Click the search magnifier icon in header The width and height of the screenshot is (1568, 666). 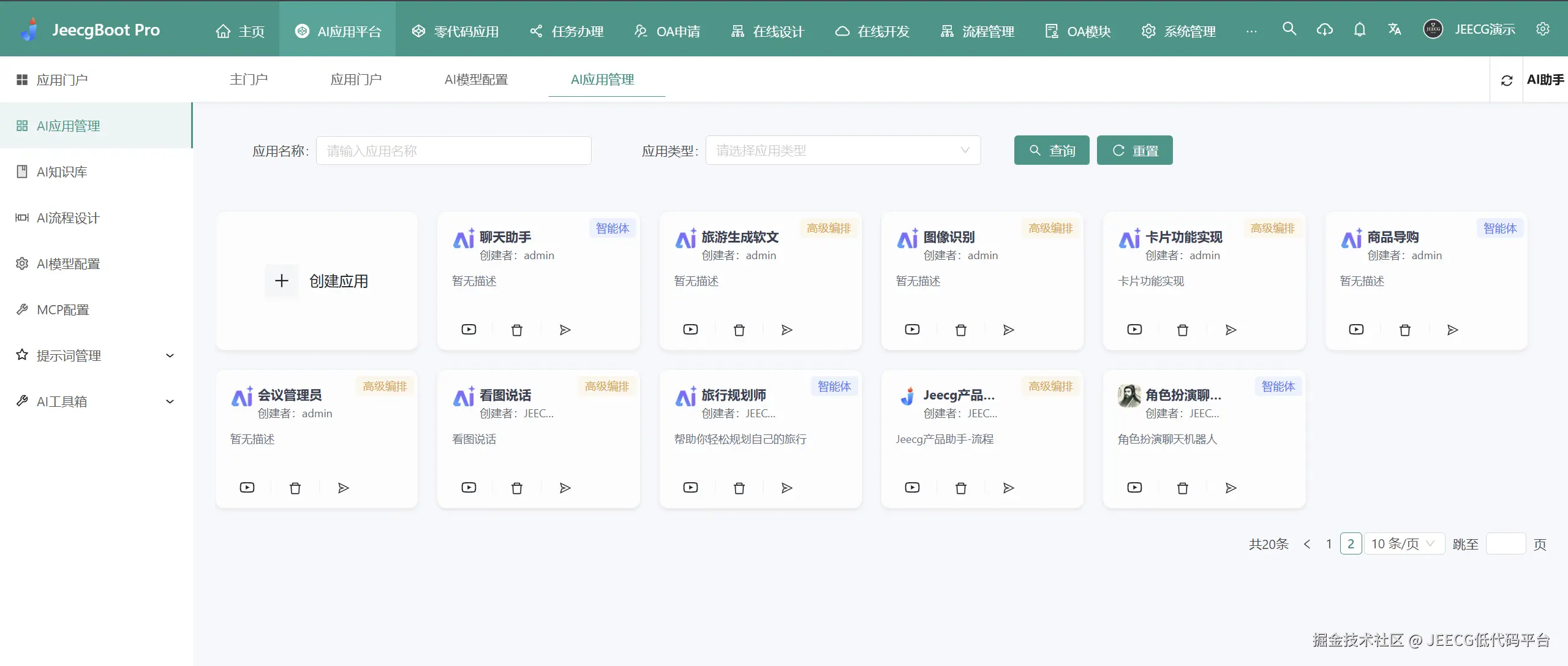click(1289, 29)
